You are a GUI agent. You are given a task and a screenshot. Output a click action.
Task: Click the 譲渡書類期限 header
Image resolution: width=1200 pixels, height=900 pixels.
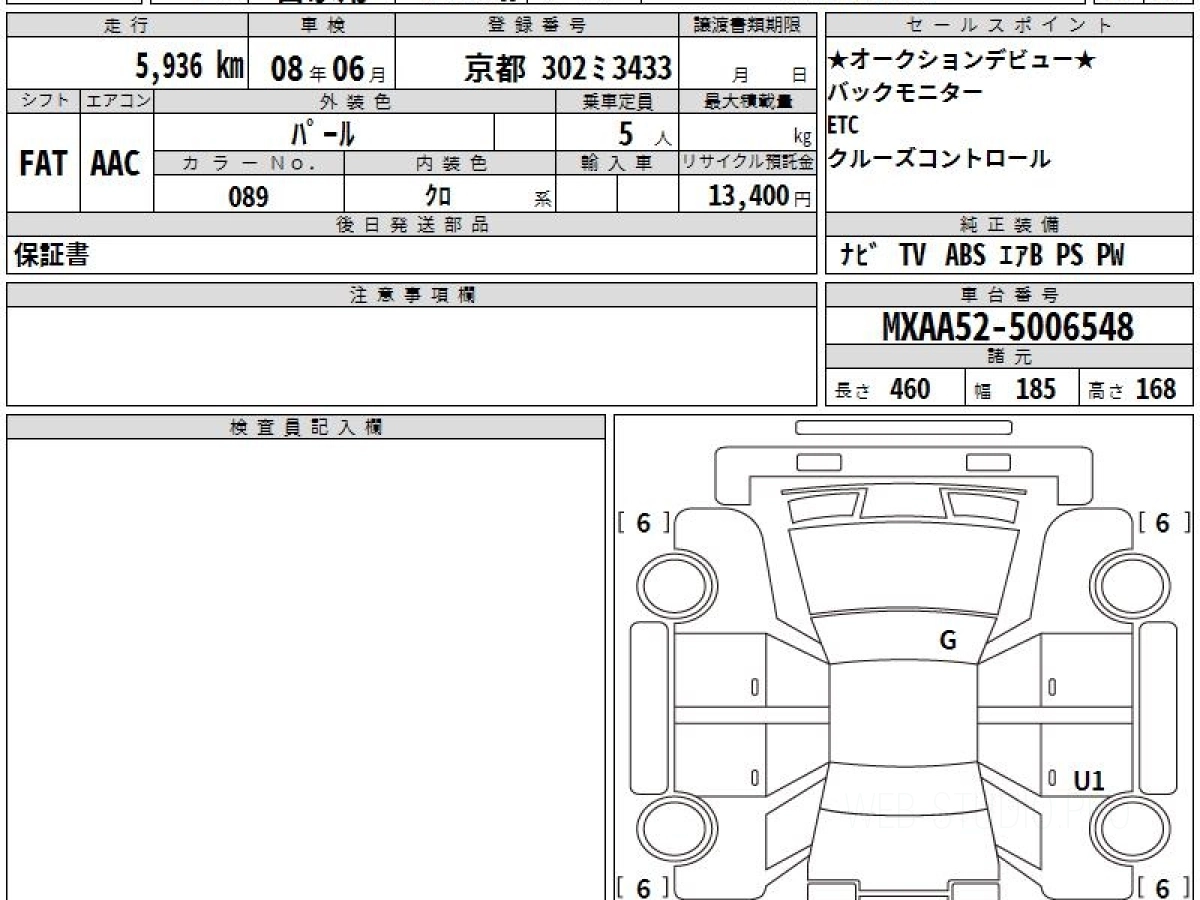pos(747,26)
